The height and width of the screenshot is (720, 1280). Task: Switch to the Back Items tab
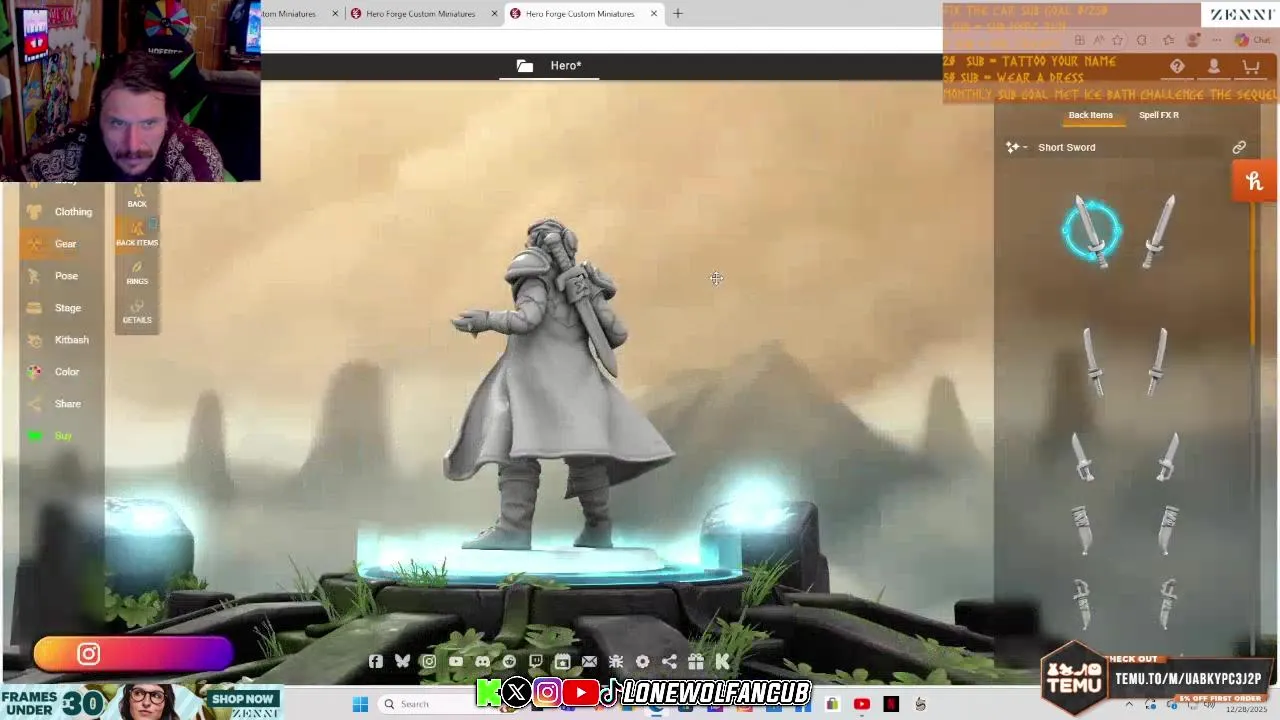click(x=1090, y=115)
